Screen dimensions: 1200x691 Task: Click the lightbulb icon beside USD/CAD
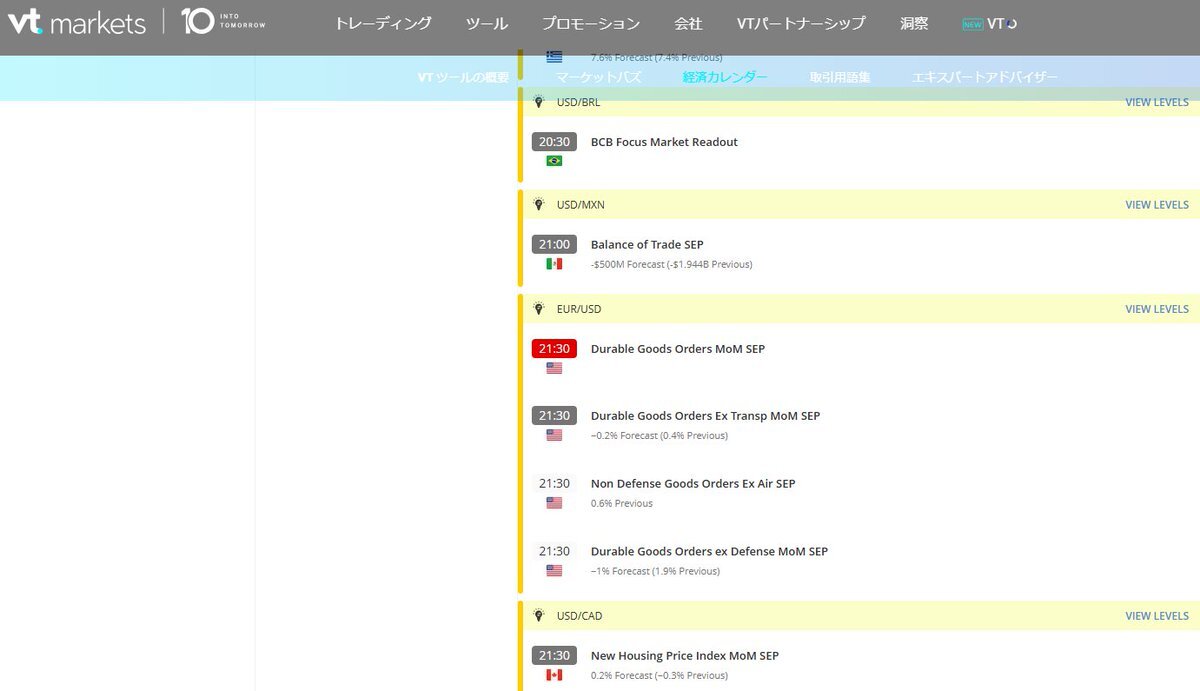click(x=539, y=616)
